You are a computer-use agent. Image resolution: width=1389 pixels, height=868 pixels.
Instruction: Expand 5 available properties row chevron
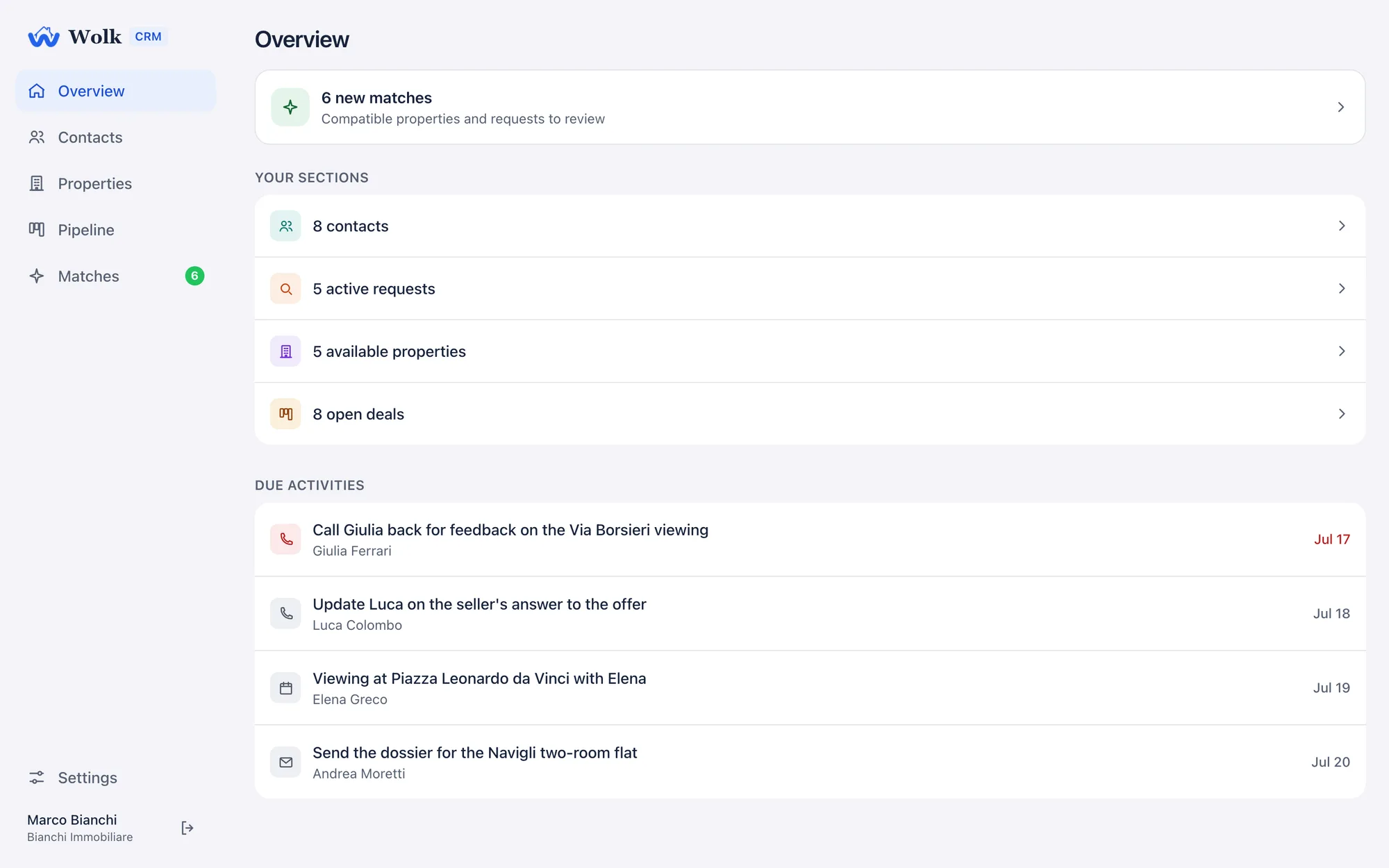click(1342, 351)
